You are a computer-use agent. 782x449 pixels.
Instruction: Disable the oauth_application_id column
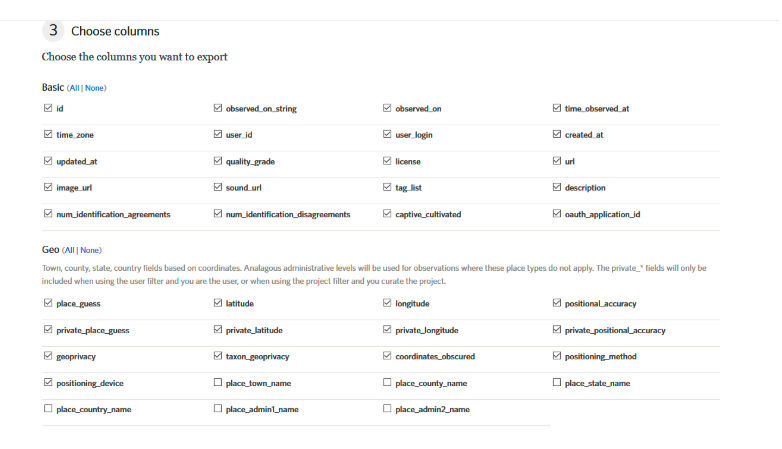(x=557, y=213)
